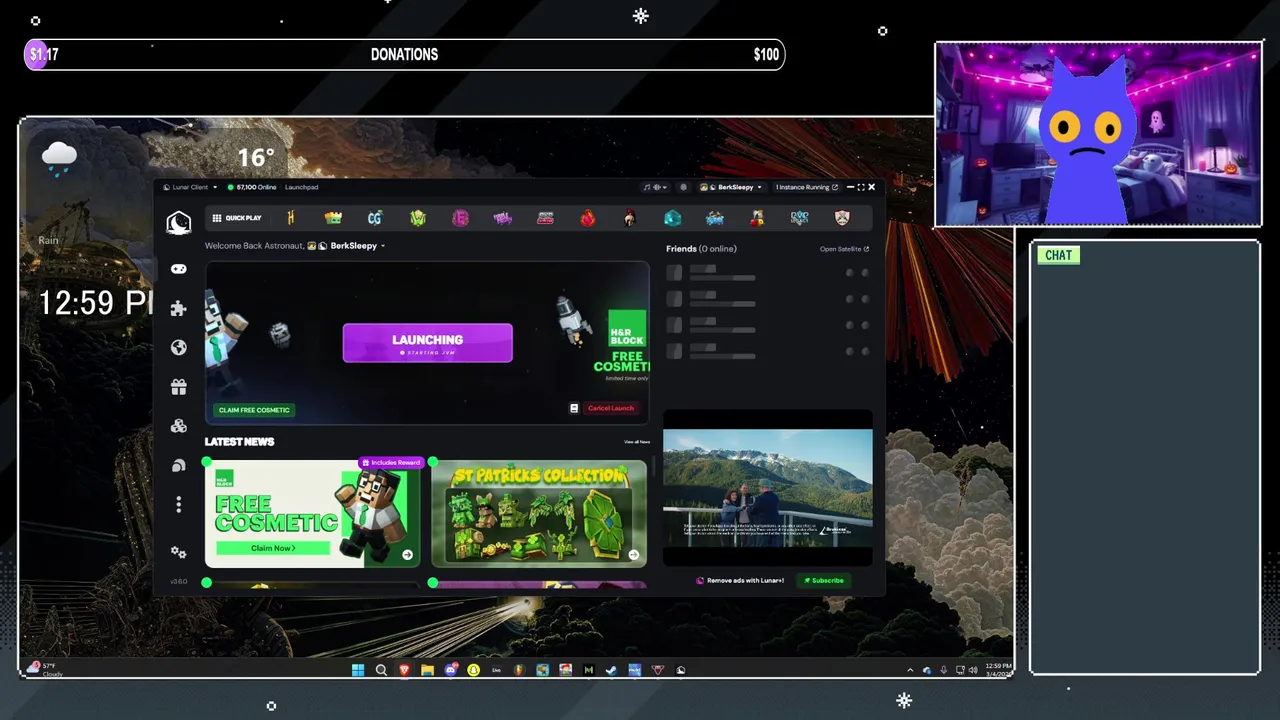Open the three-dot More sidebar menu
This screenshot has height=720, width=1280.
tap(178, 505)
